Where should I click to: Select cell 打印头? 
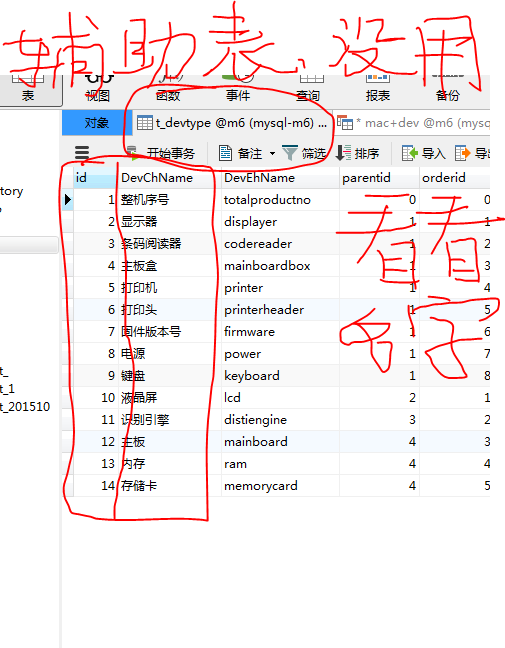(169, 310)
